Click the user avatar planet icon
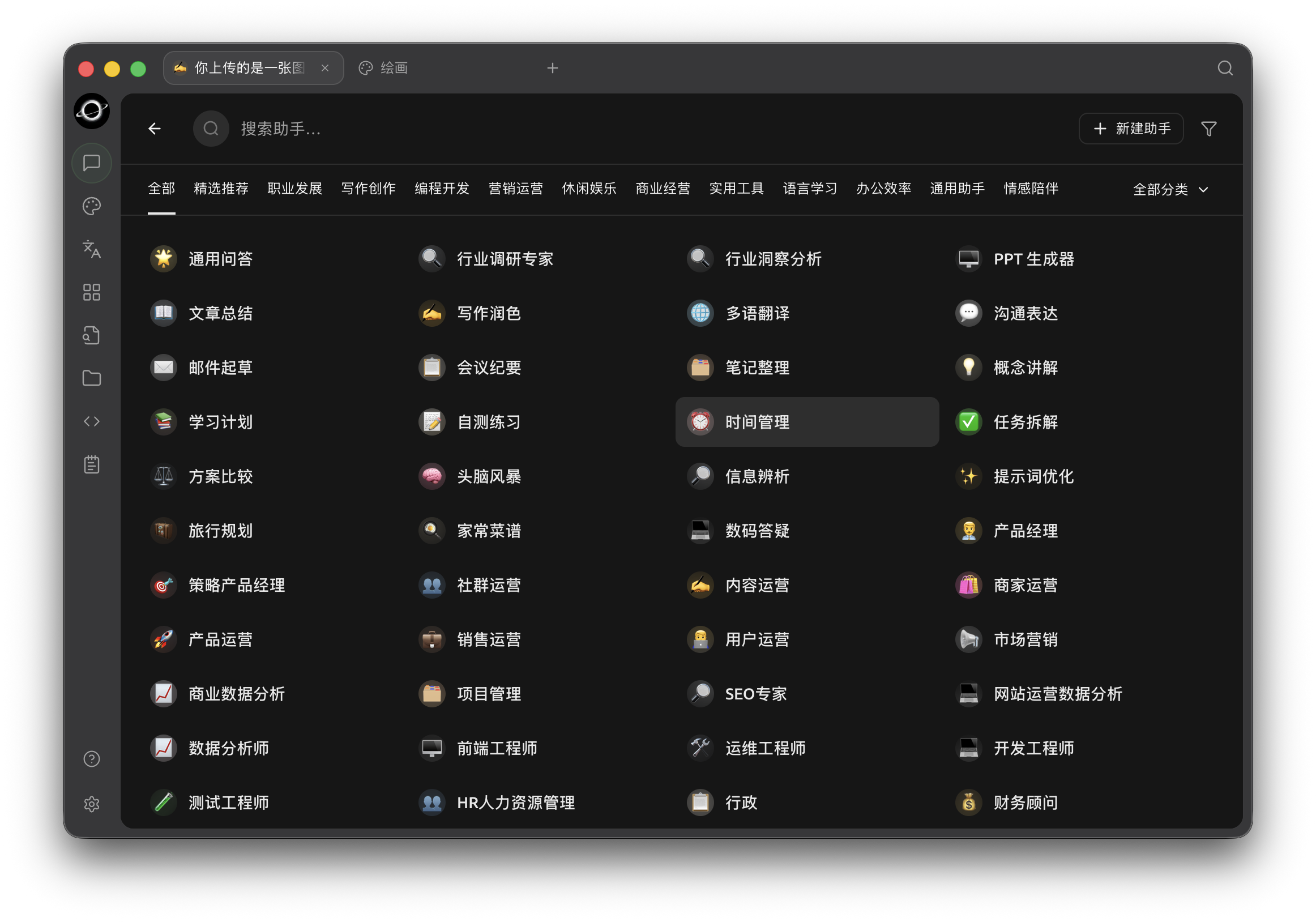Viewport: 1316px width, 922px height. coord(92,110)
